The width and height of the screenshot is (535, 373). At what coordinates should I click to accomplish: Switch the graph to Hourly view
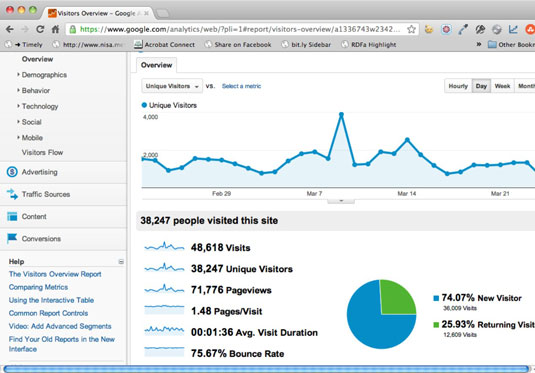coord(458,86)
